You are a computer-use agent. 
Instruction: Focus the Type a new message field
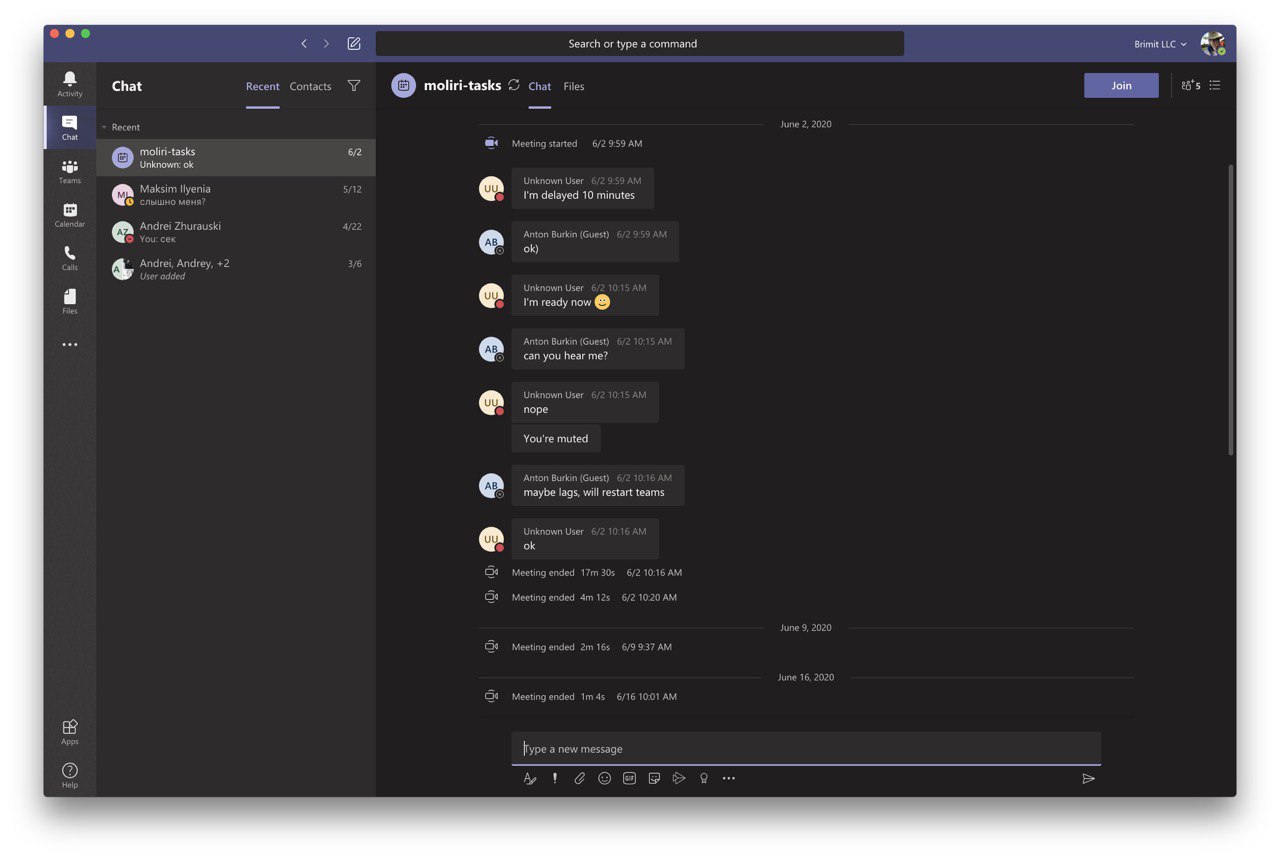coord(806,749)
